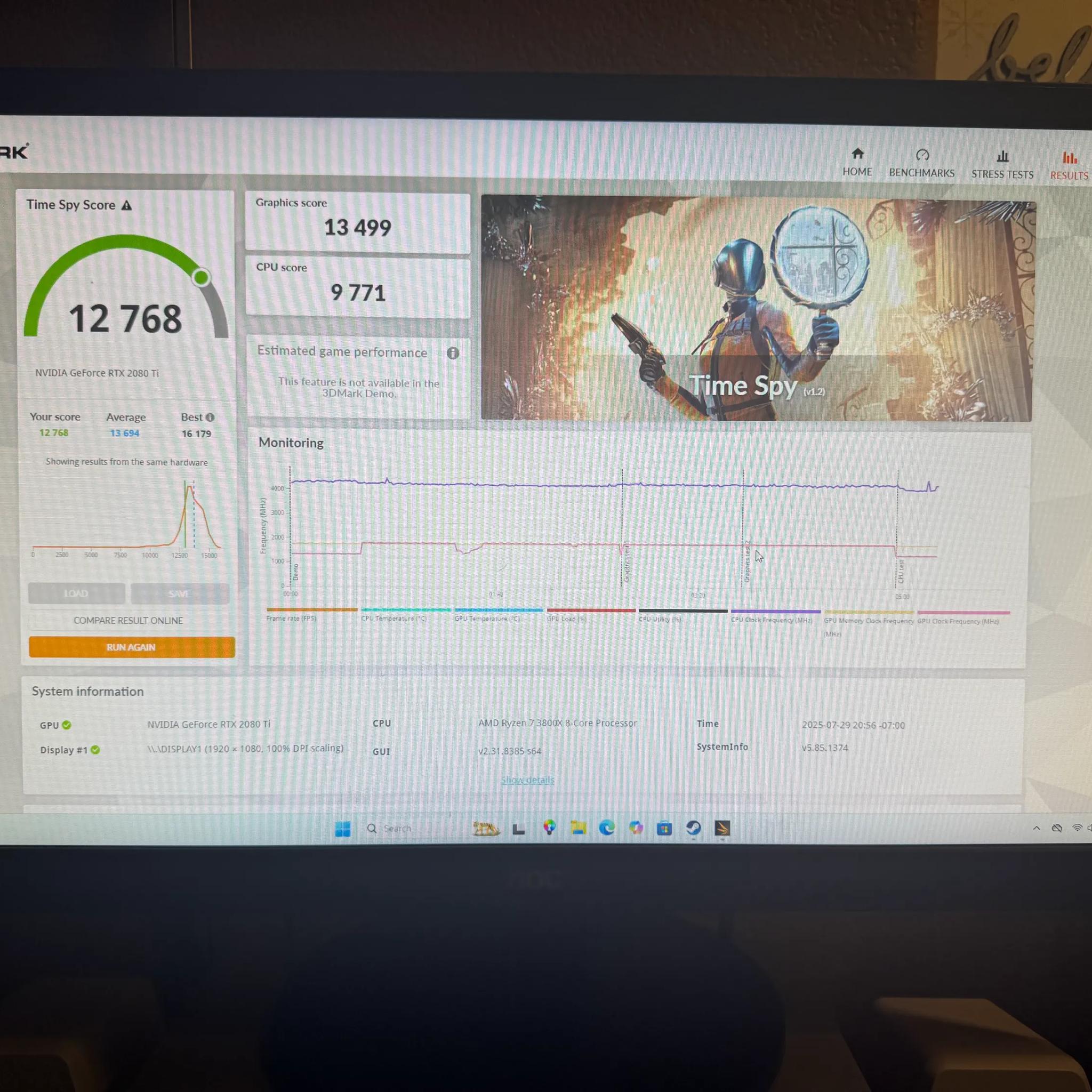Open the HOME tab in 3DMark

[857, 163]
